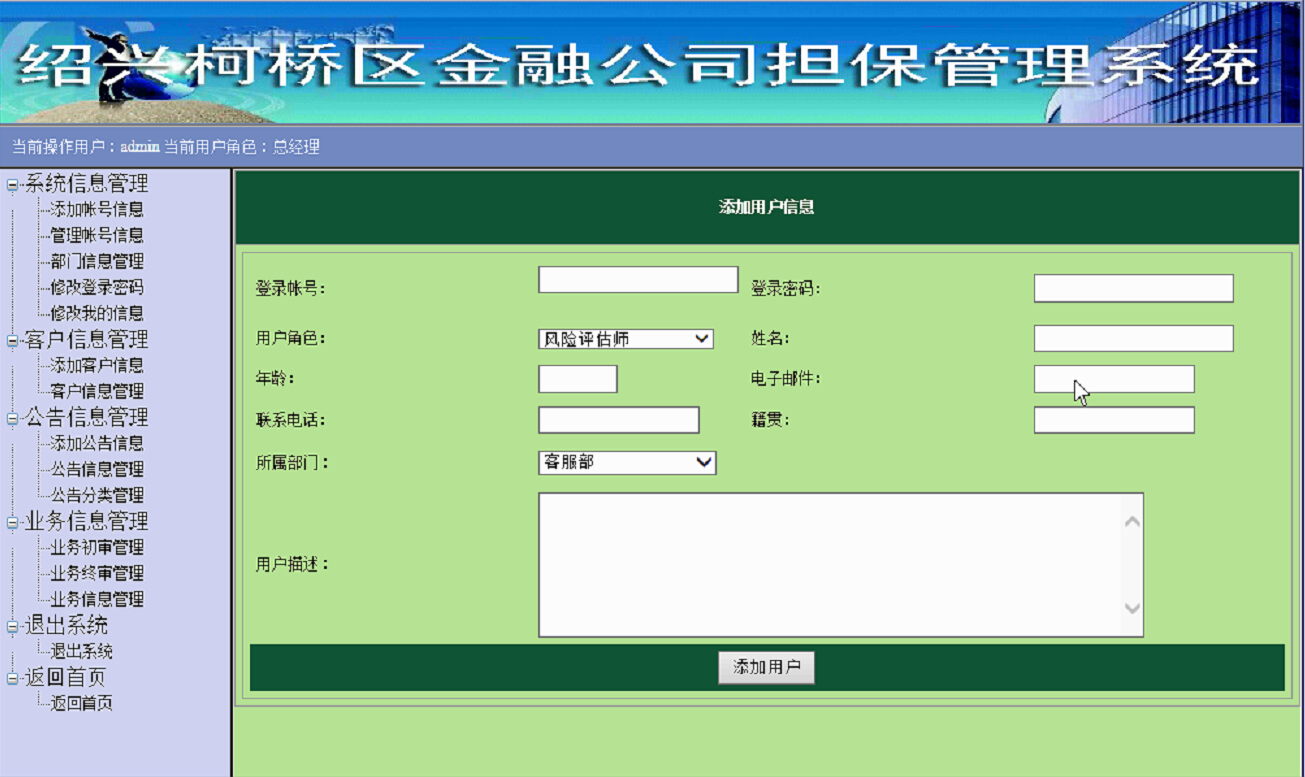The image size is (1305, 777).
Task: Open 添加客户信息 in the sidebar
Action: [97, 366]
